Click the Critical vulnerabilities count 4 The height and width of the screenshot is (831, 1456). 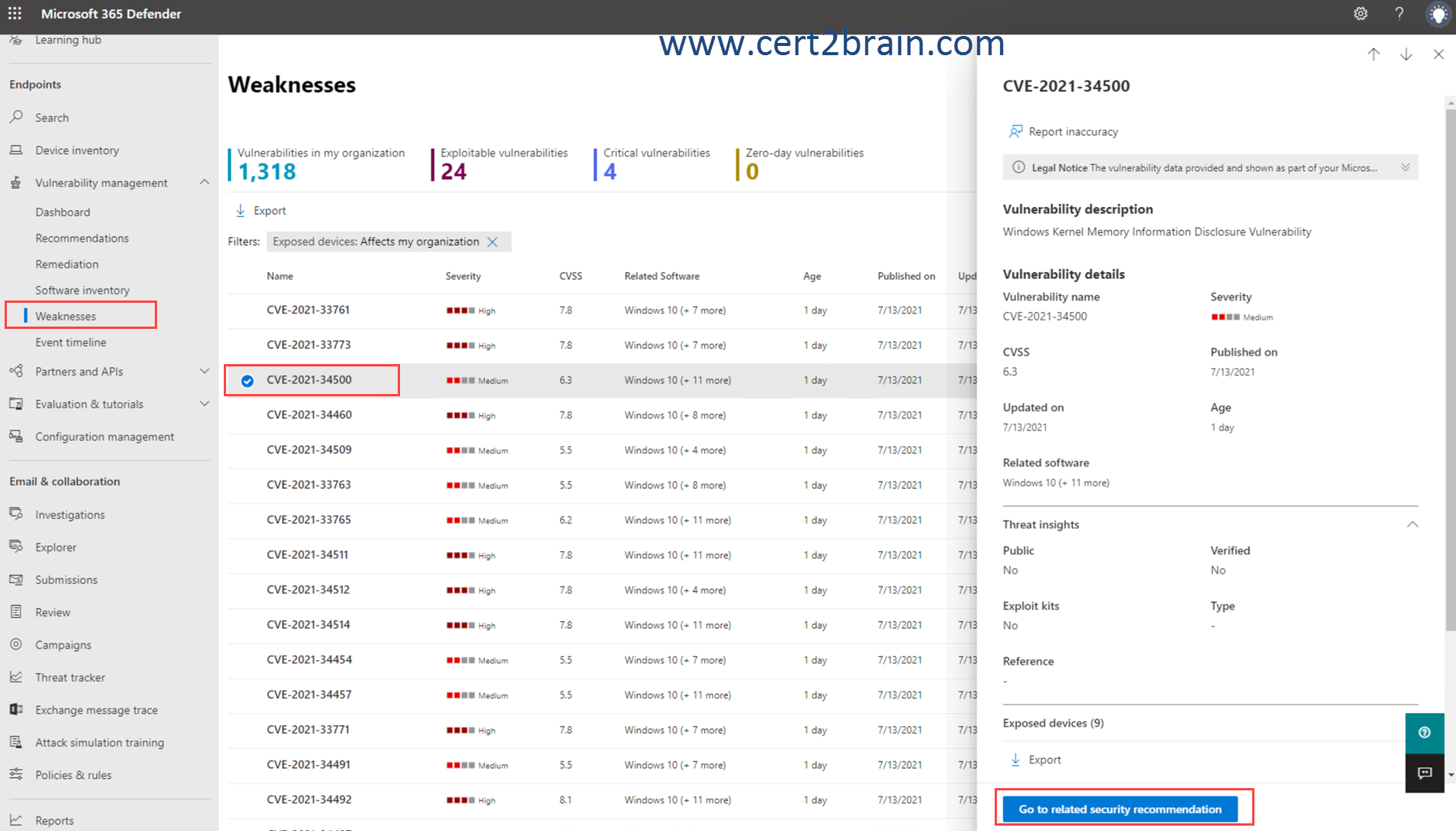coord(610,172)
